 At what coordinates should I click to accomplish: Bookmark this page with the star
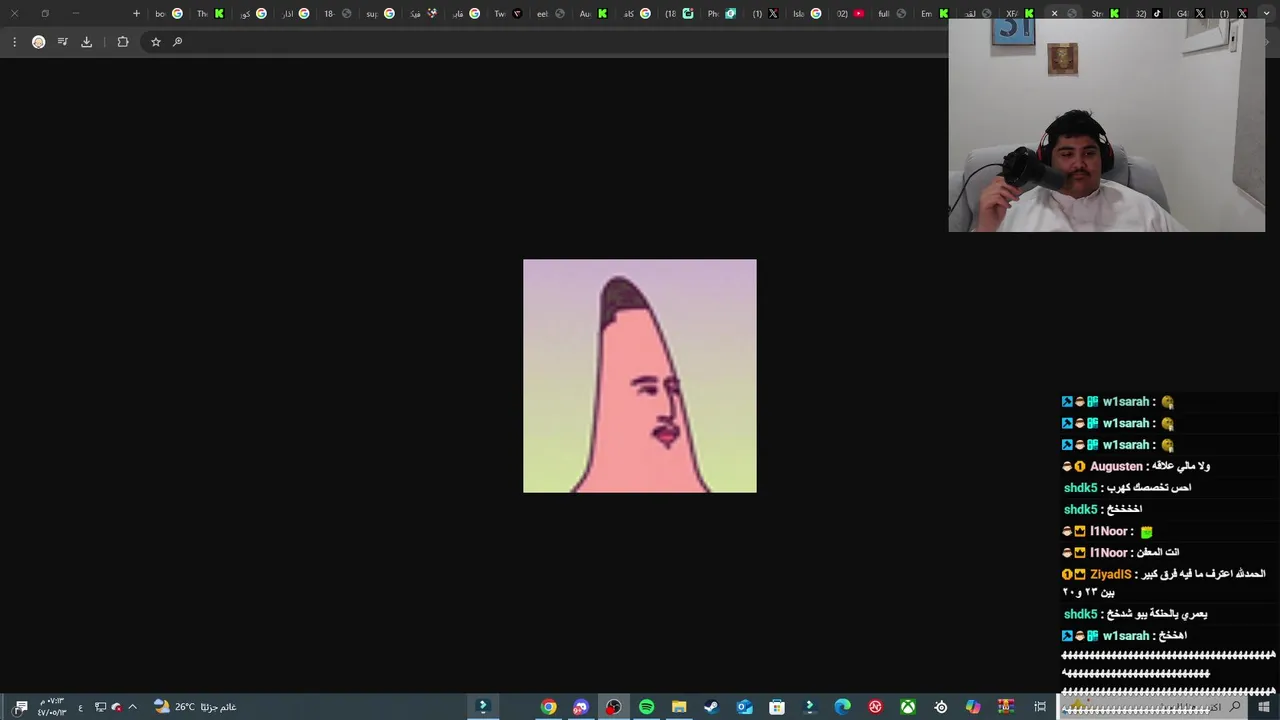click(156, 42)
